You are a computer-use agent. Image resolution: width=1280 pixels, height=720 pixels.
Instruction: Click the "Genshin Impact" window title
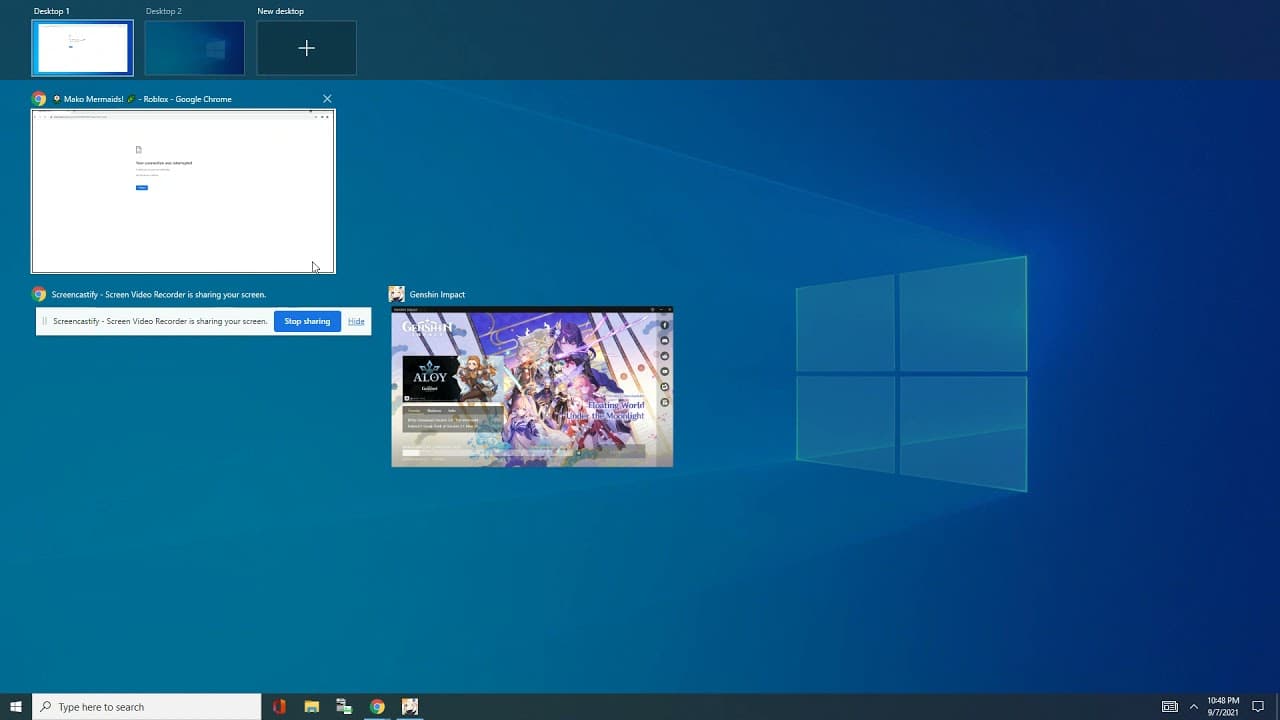click(x=437, y=294)
